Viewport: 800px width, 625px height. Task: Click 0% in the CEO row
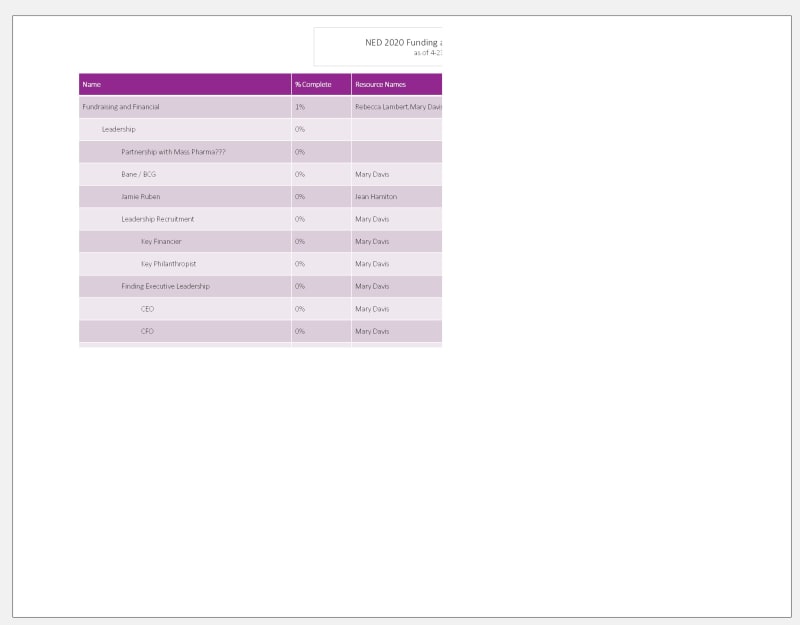(x=299, y=309)
